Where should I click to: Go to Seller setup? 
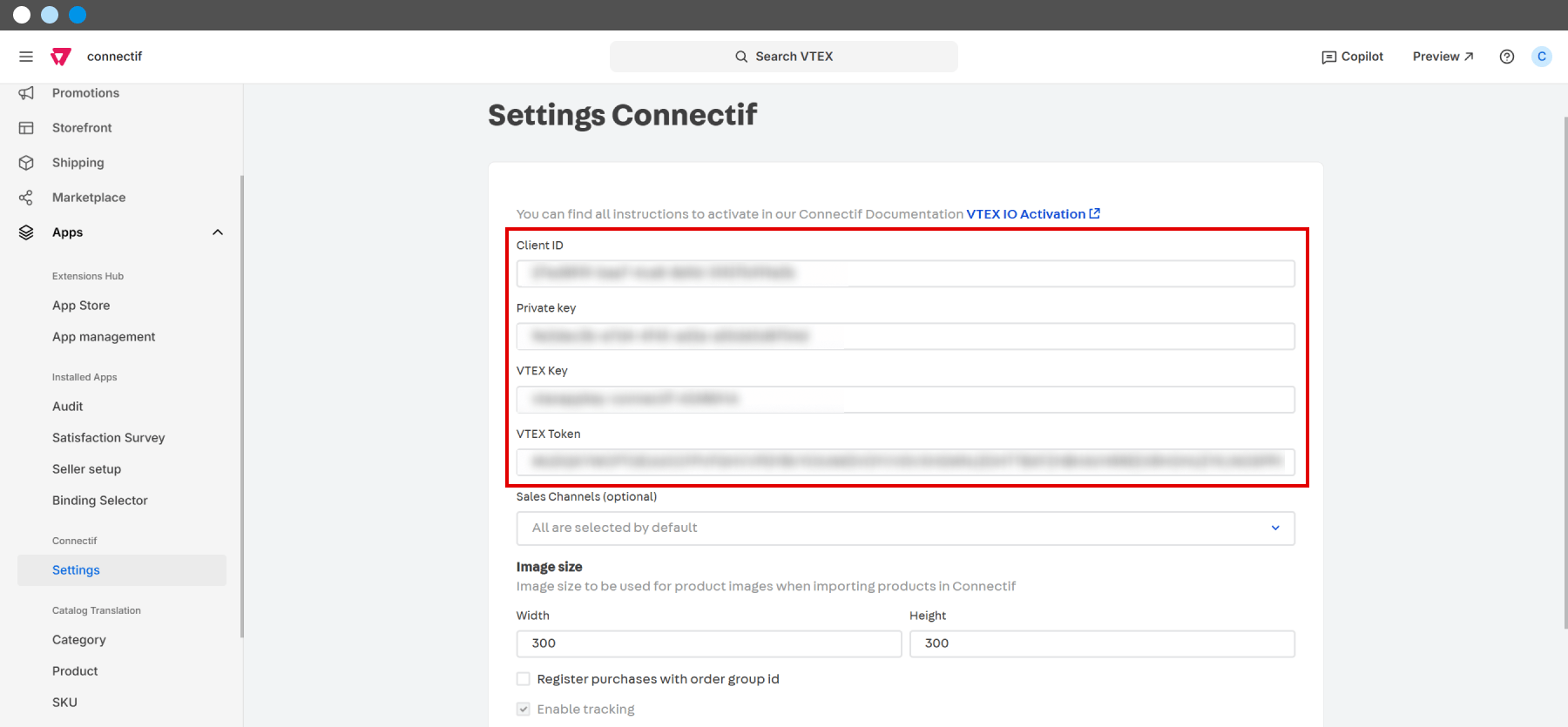[86, 469]
